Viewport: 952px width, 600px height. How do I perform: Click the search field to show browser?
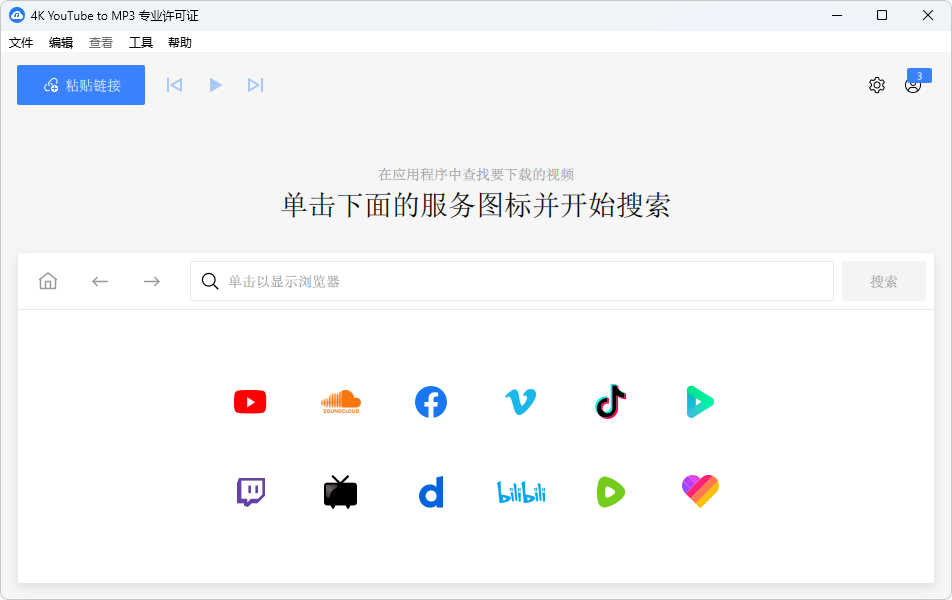click(x=512, y=281)
